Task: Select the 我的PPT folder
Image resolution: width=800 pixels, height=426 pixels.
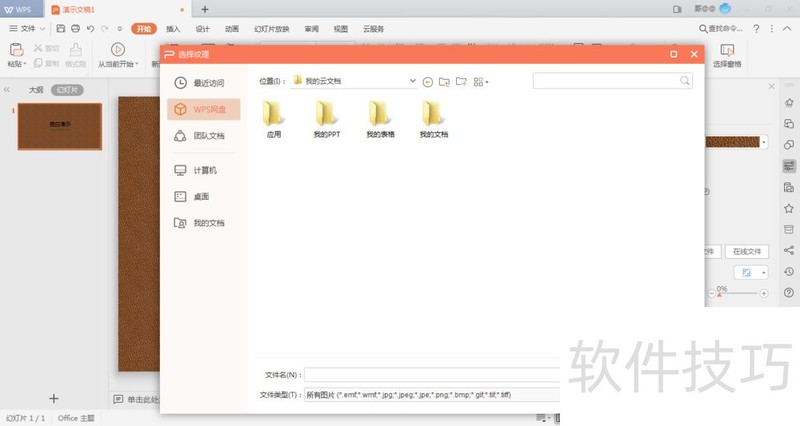Action: coord(327,119)
